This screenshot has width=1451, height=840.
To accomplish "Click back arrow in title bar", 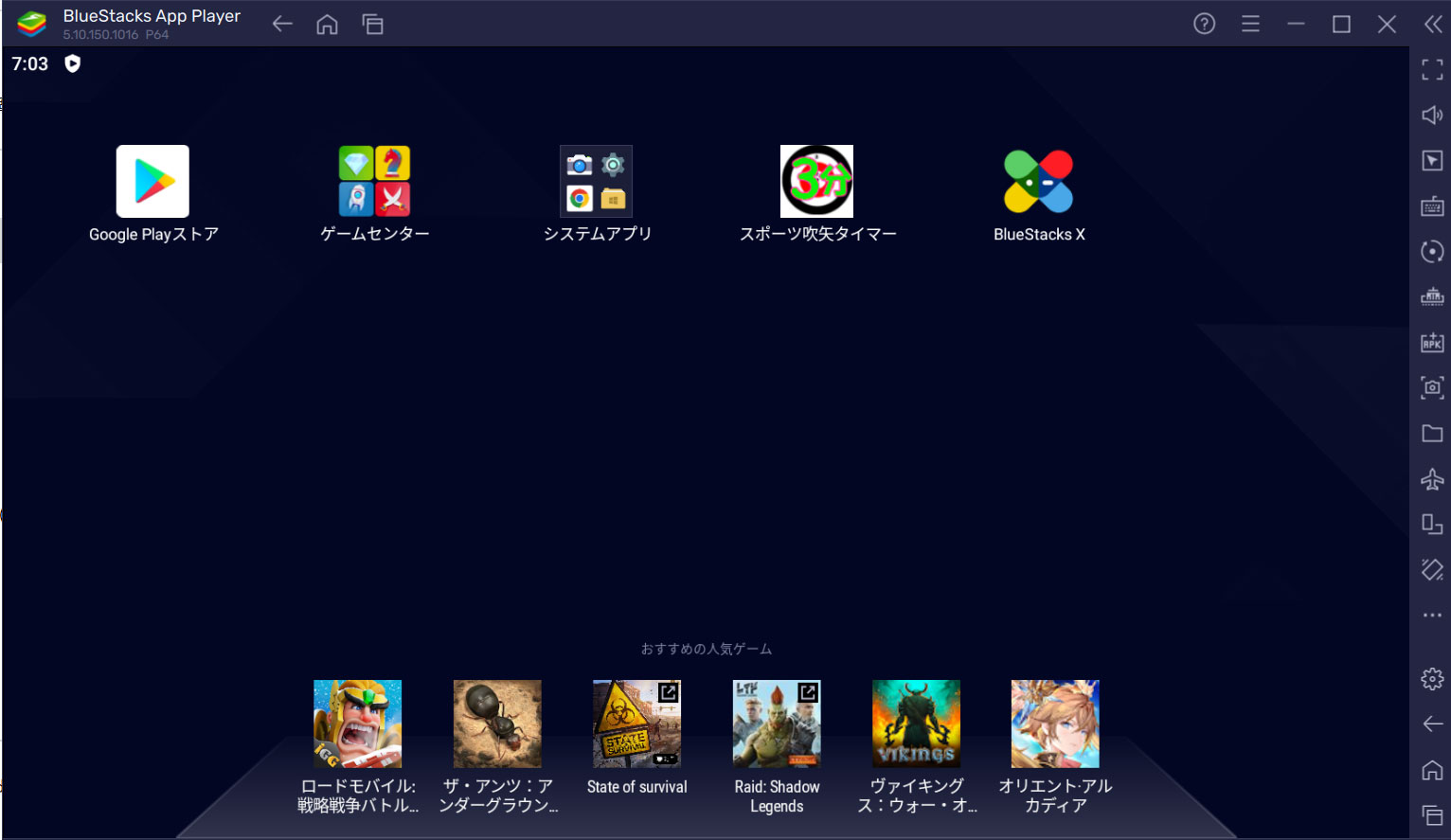I will click(282, 24).
